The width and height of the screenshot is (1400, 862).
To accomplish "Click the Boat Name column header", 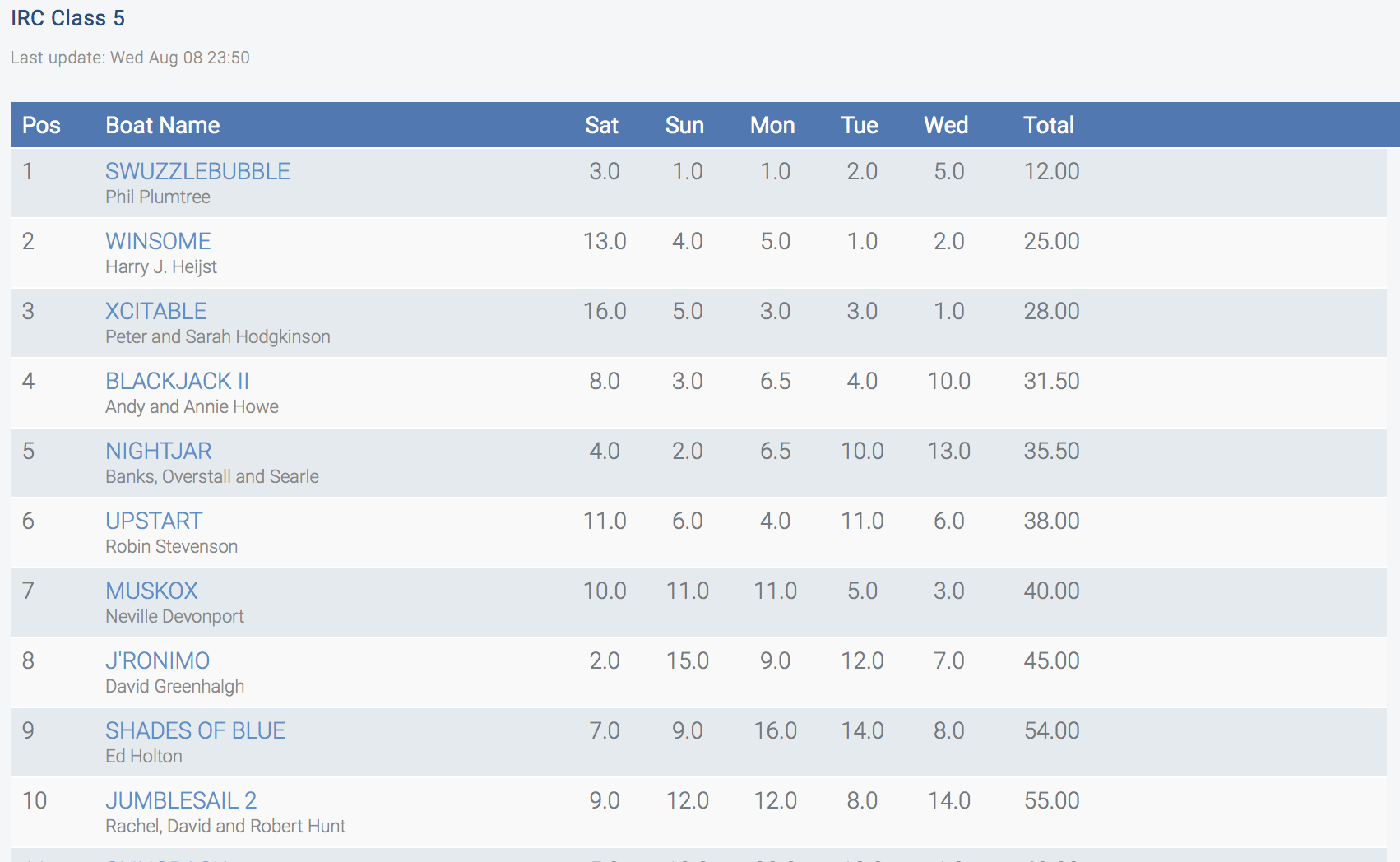I will (x=163, y=125).
